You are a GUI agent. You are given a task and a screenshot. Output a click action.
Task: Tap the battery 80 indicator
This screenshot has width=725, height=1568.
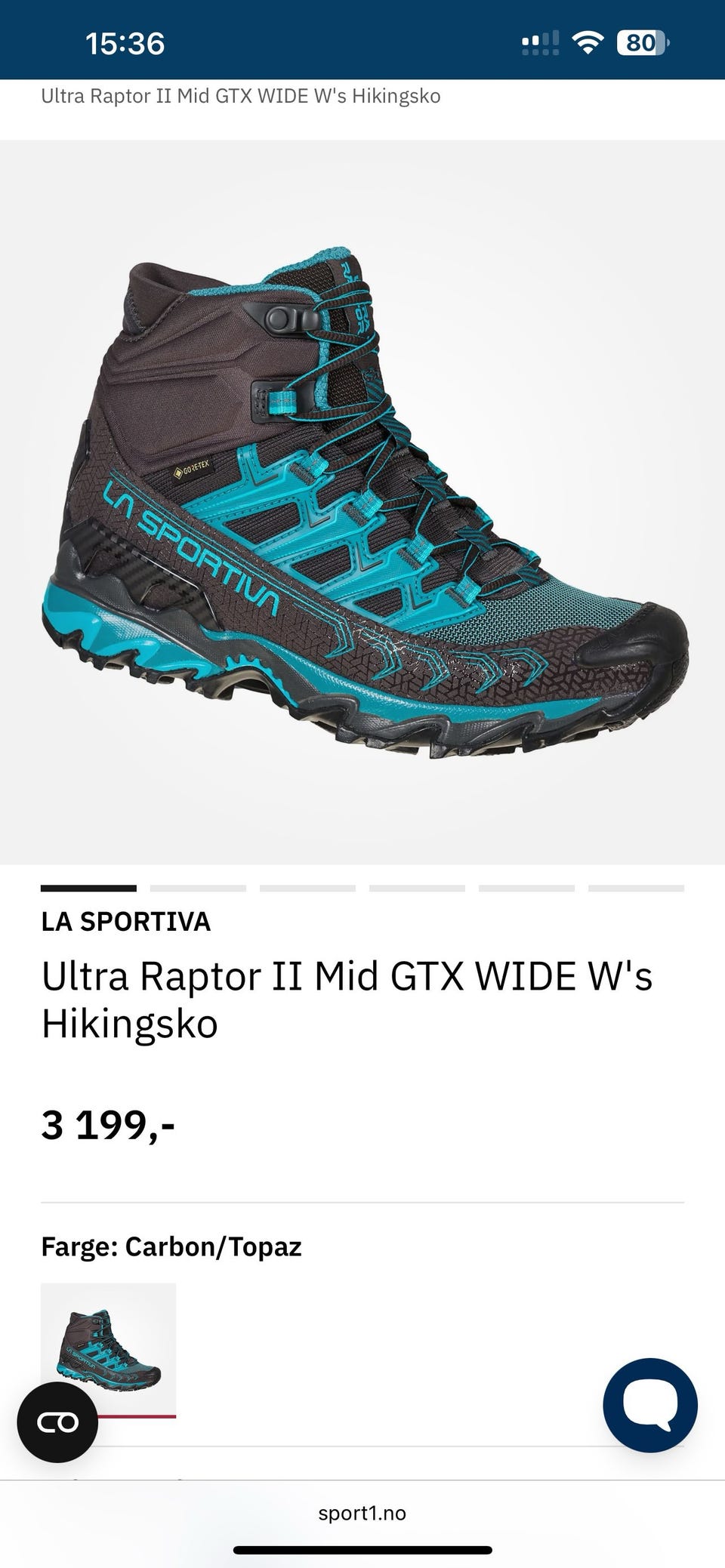[x=643, y=43]
